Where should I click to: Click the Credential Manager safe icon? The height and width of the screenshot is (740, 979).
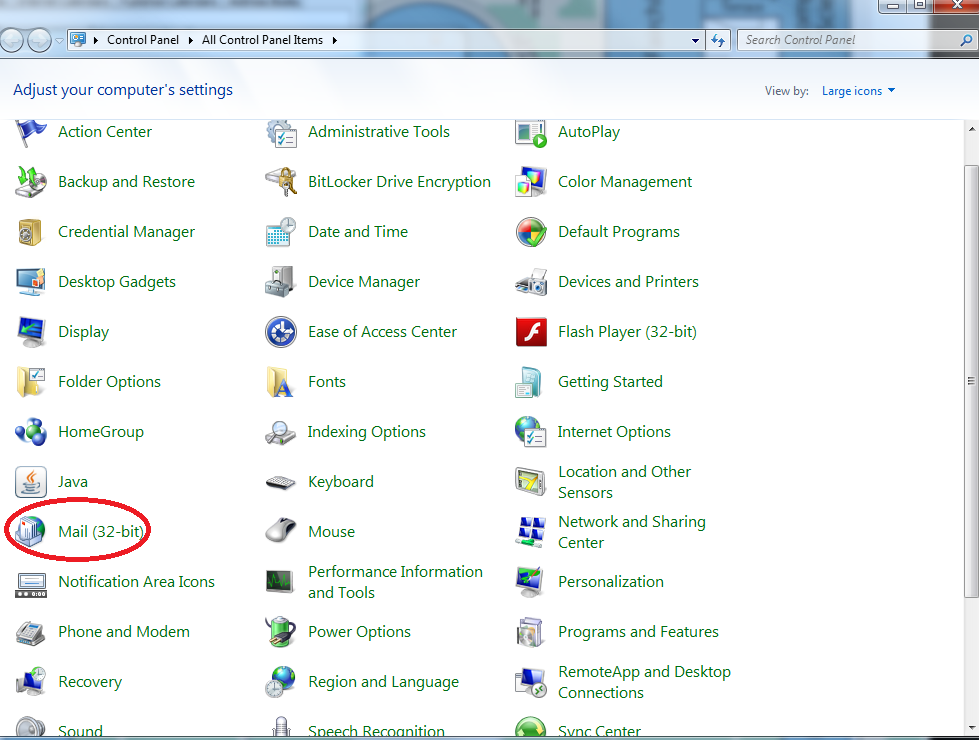tap(31, 232)
